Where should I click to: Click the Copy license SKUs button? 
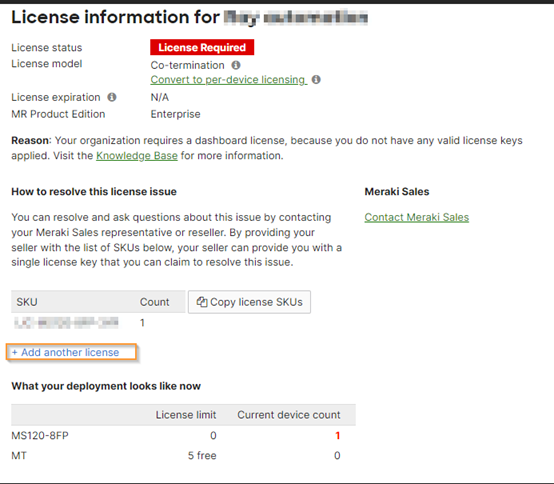click(x=249, y=302)
